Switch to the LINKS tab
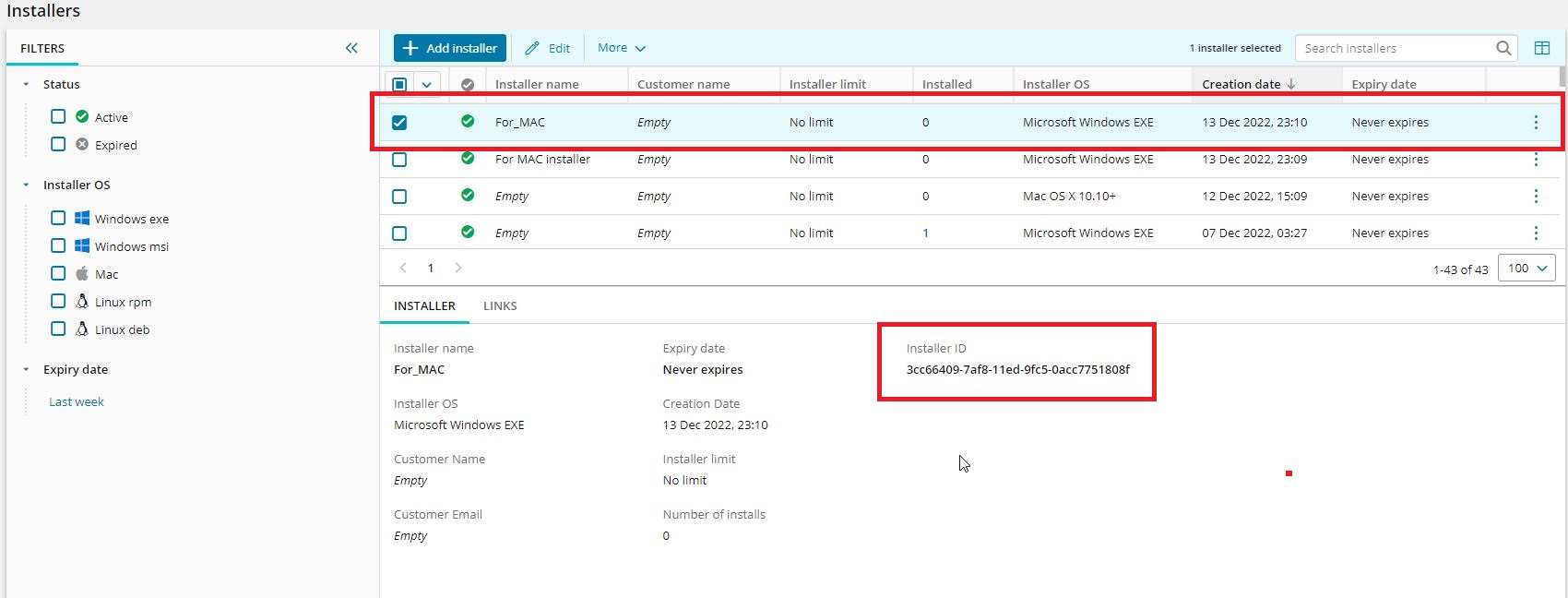The image size is (1568, 598). pyautogui.click(x=500, y=306)
